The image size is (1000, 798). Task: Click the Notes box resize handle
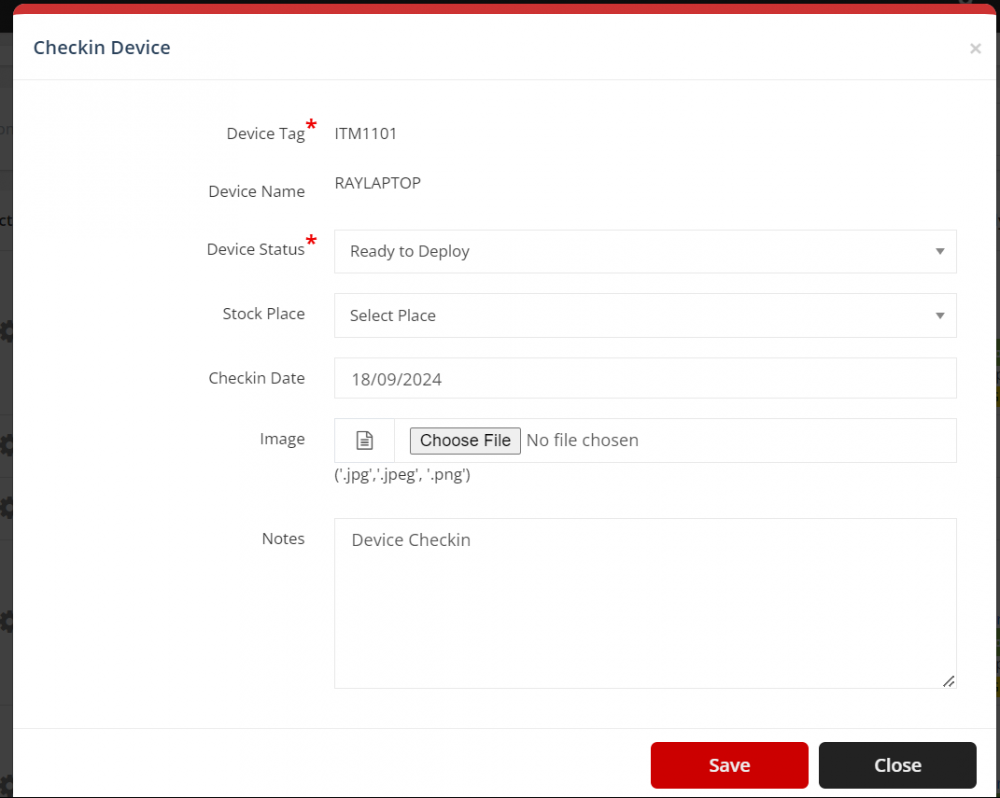(948, 681)
